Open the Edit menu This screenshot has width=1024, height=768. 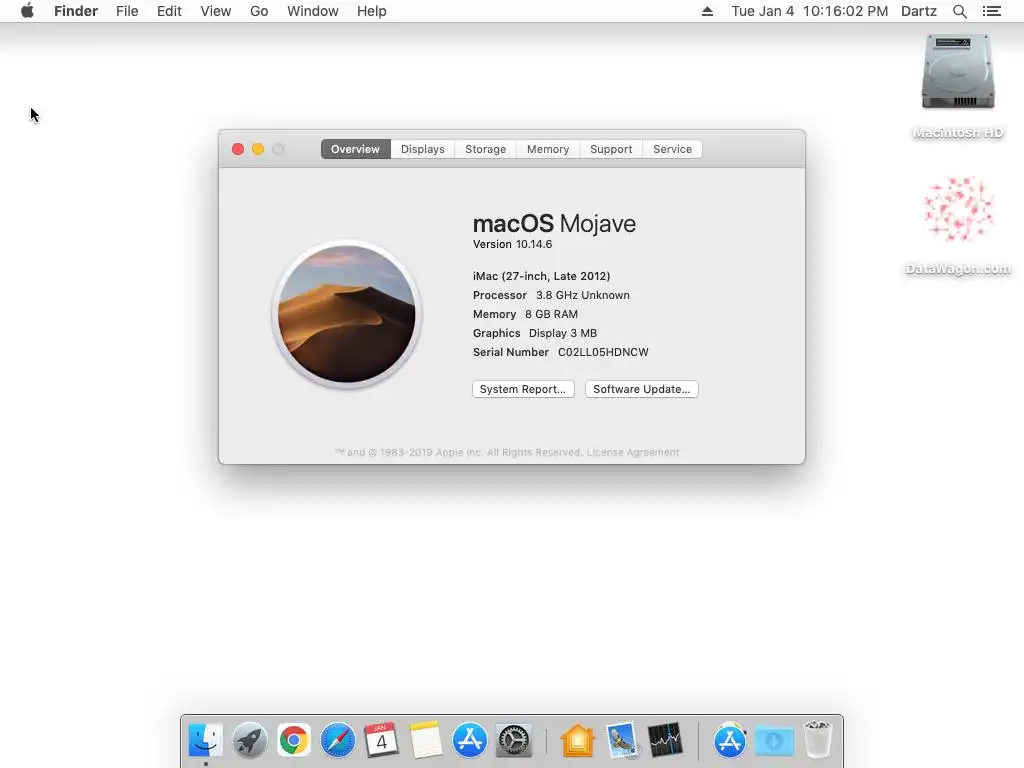pyautogui.click(x=169, y=11)
